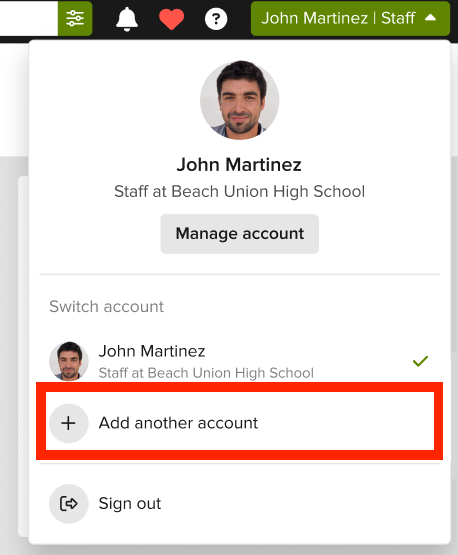Click the account row school subtitle text

[x=206, y=373]
